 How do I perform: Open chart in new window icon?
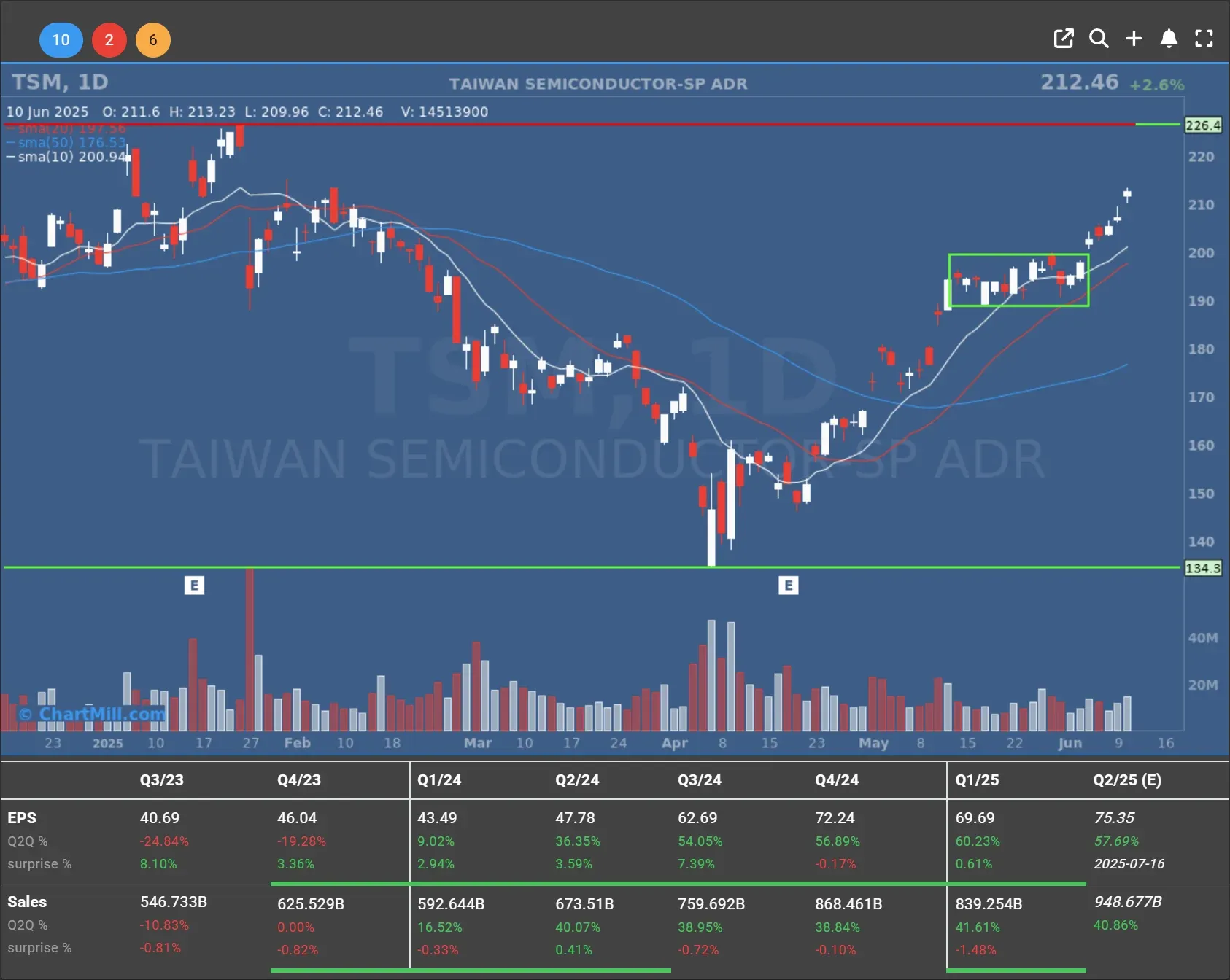[1064, 39]
